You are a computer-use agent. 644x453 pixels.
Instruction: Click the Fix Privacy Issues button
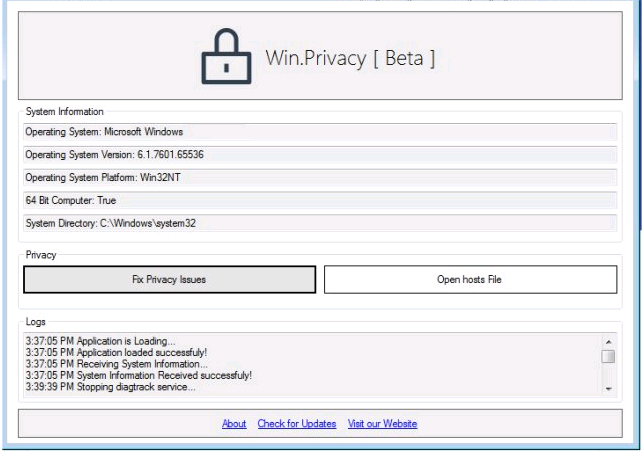(x=169, y=279)
